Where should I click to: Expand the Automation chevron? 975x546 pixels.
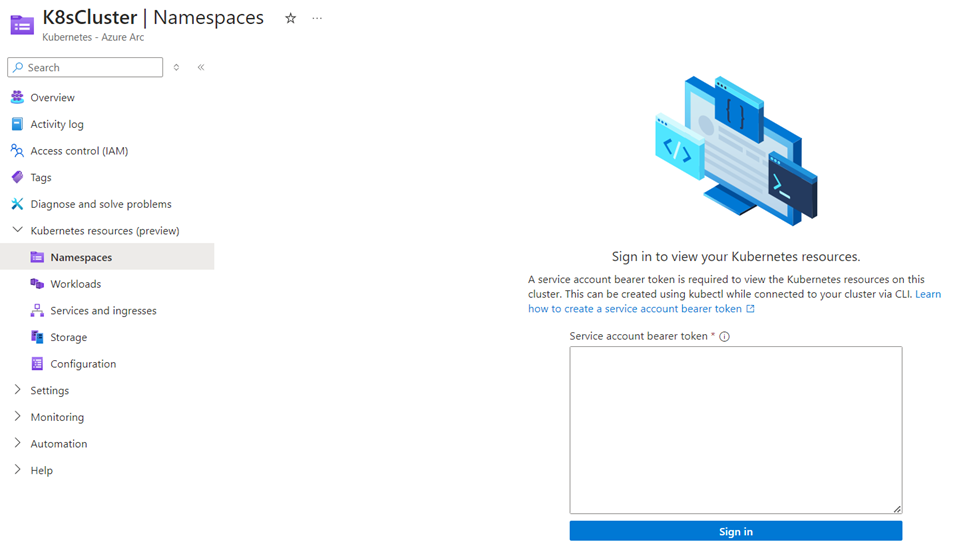pyautogui.click(x=17, y=443)
